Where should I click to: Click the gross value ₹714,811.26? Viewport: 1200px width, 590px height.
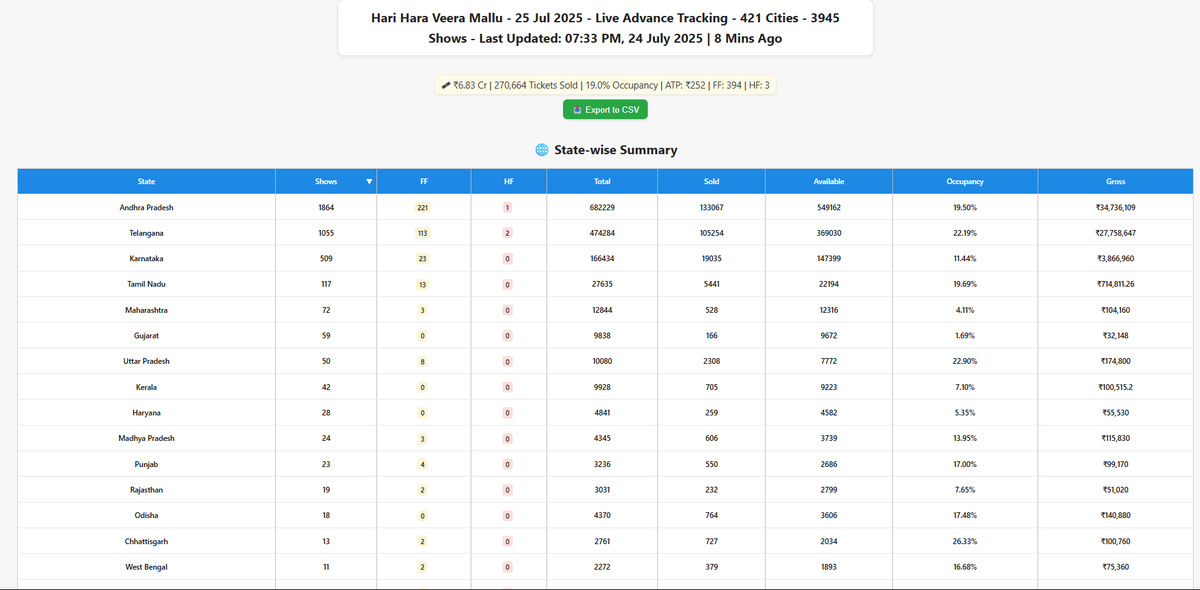pos(1116,284)
